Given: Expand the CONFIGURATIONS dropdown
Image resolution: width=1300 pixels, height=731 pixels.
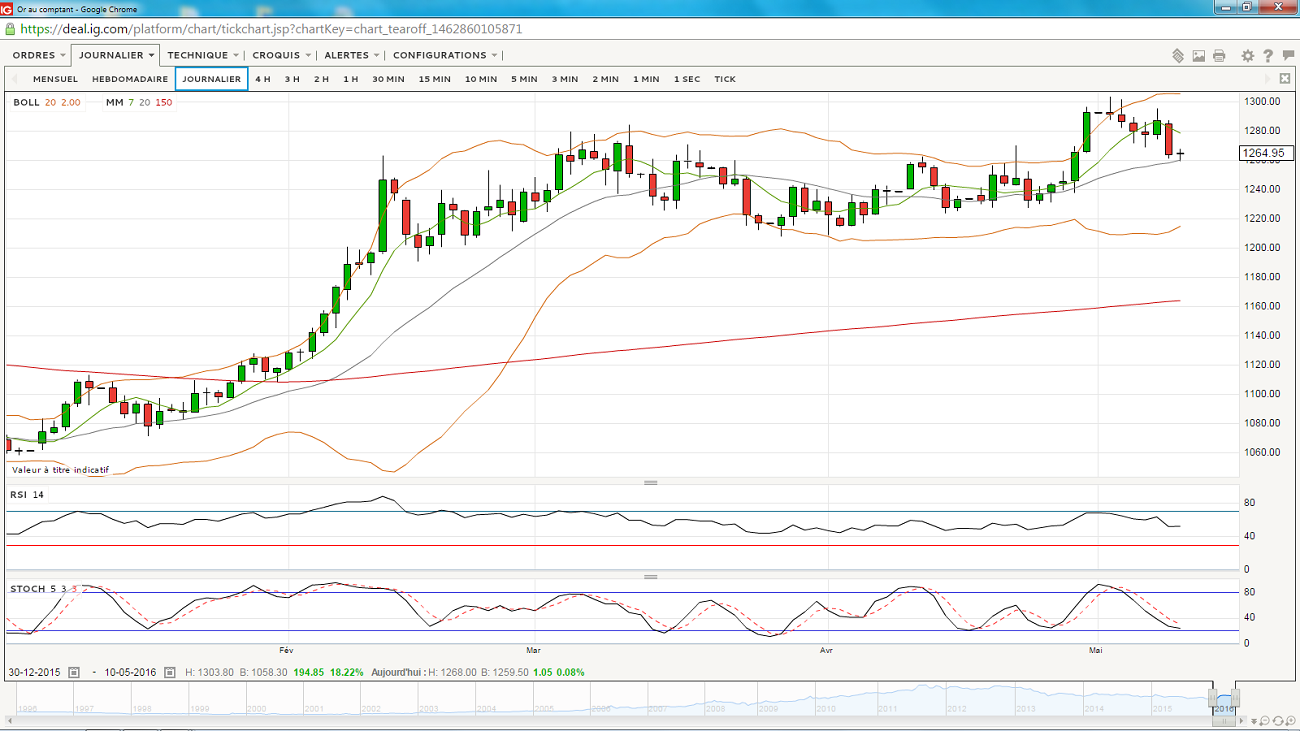Looking at the screenshot, I should pyautogui.click(x=445, y=55).
